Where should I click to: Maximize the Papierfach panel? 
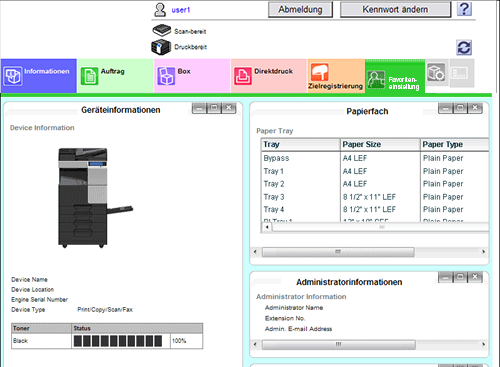click(x=460, y=108)
